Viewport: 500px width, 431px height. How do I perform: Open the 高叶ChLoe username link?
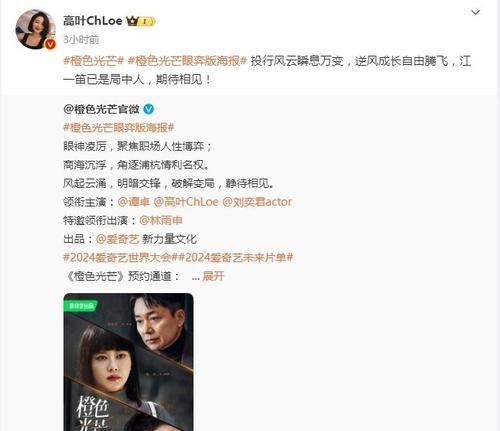coord(93,21)
